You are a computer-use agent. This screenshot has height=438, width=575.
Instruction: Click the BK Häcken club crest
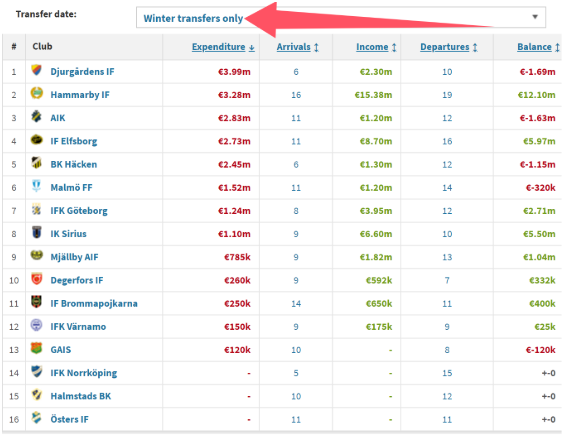[x=36, y=163]
